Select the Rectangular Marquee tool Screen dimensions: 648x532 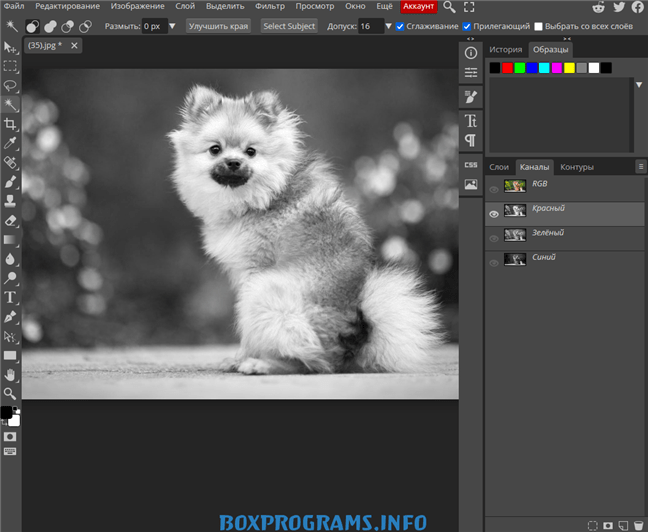click(x=10, y=66)
